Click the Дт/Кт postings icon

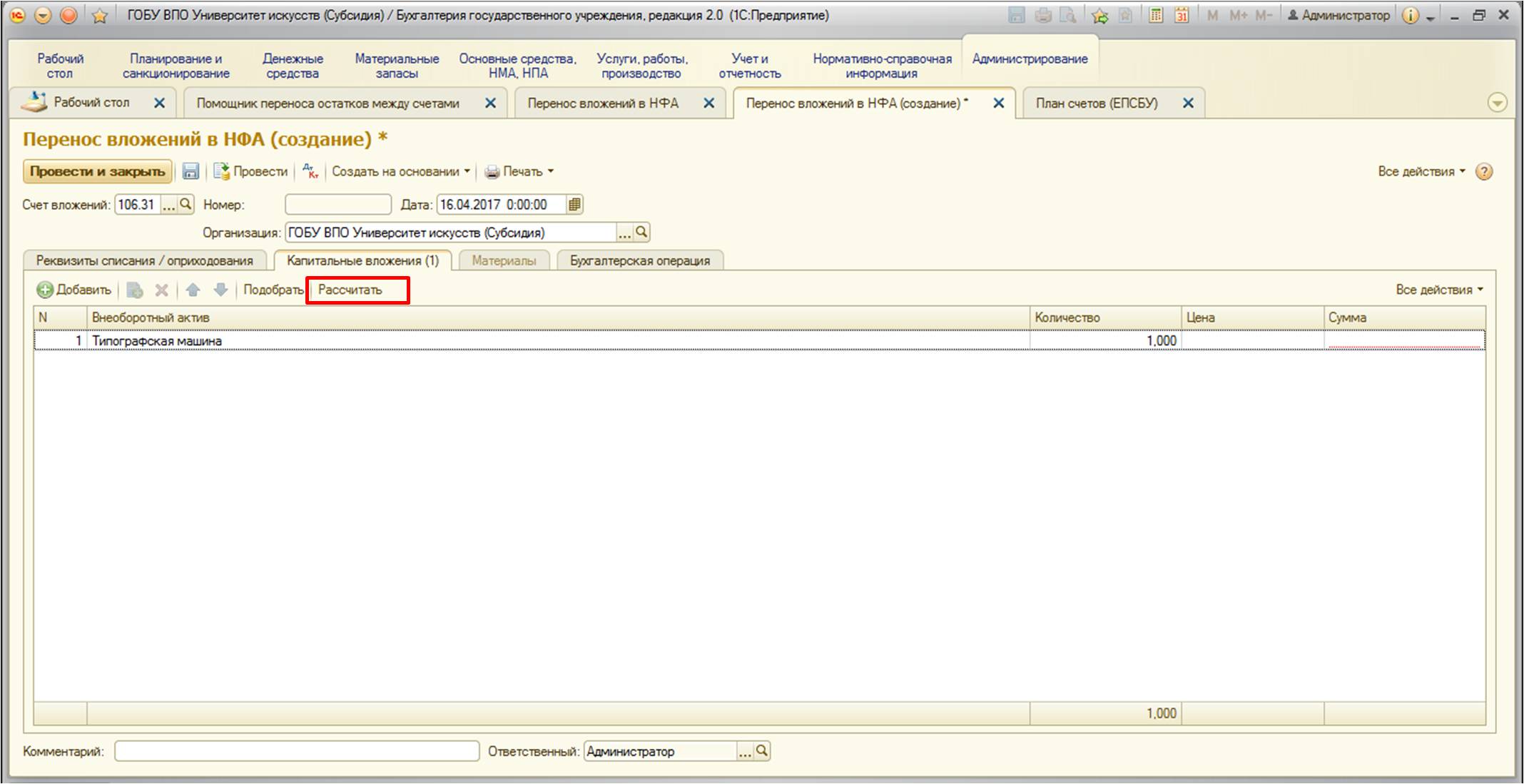point(310,171)
